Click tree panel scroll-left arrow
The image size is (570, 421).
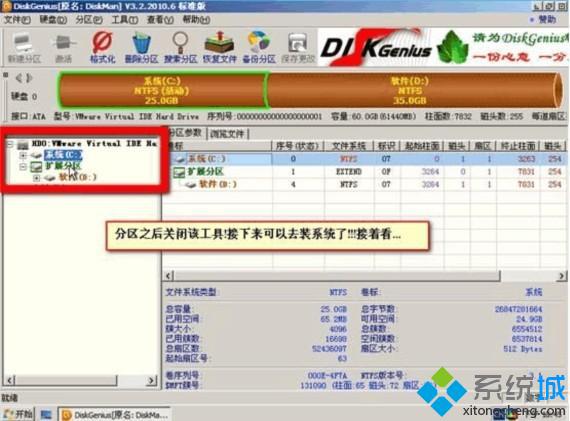coord(10,380)
